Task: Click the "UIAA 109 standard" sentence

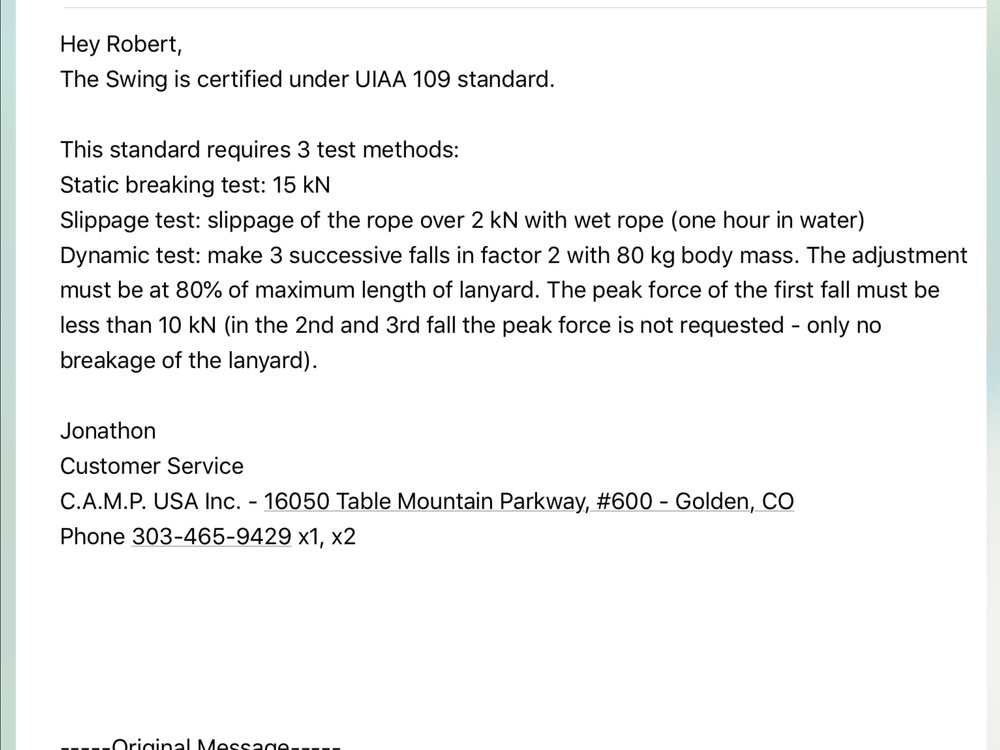Action: tap(307, 79)
